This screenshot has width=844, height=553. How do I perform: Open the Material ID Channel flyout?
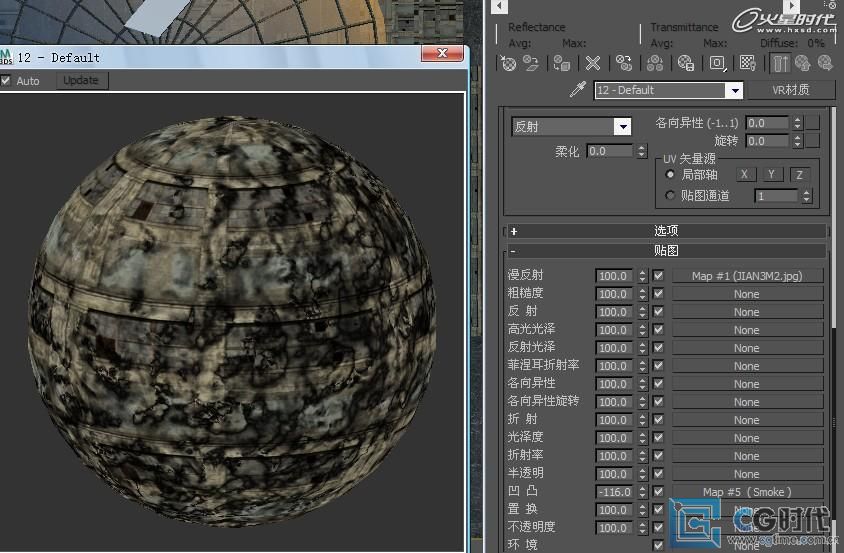click(x=718, y=63)
